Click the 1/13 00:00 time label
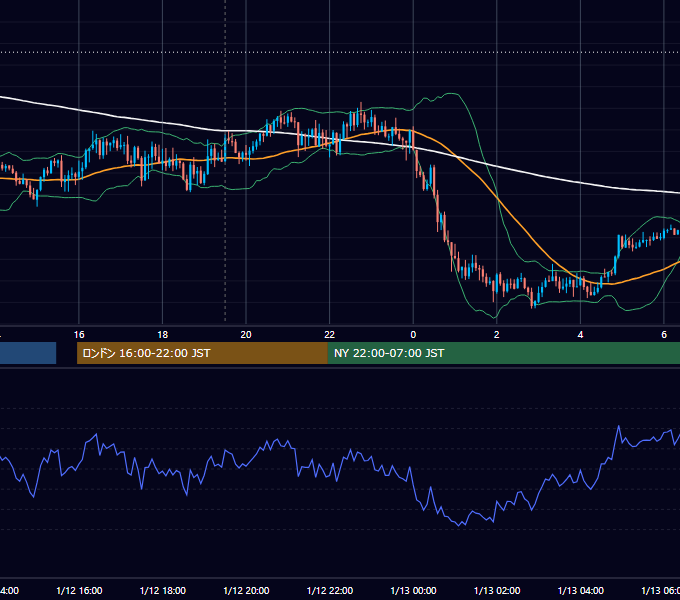This screenshot has height=600, width=680. click(x=413, y=590)
